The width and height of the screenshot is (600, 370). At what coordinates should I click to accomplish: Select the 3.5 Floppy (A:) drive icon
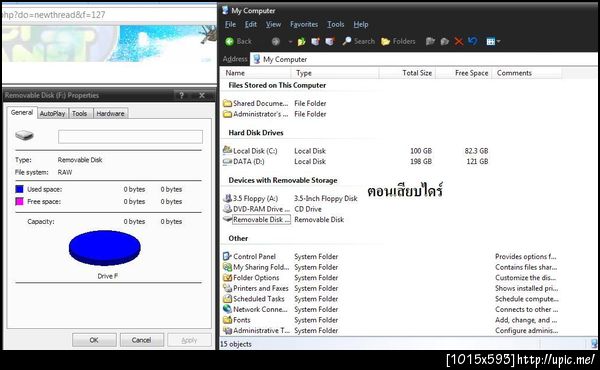(x=227, y=198)
